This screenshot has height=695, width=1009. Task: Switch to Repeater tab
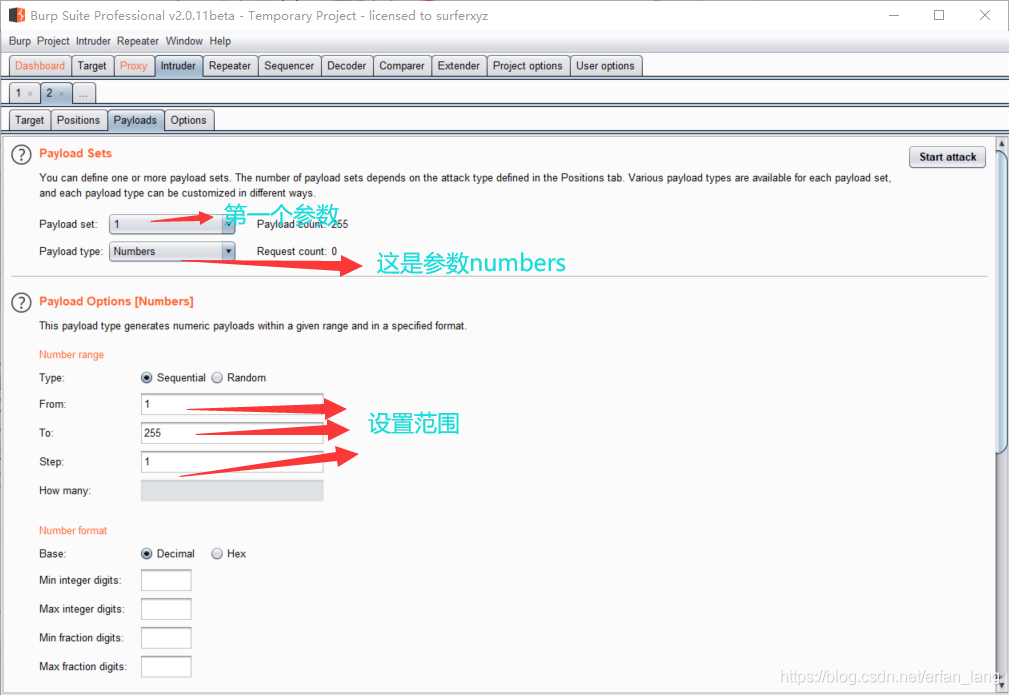pos(230,66)
